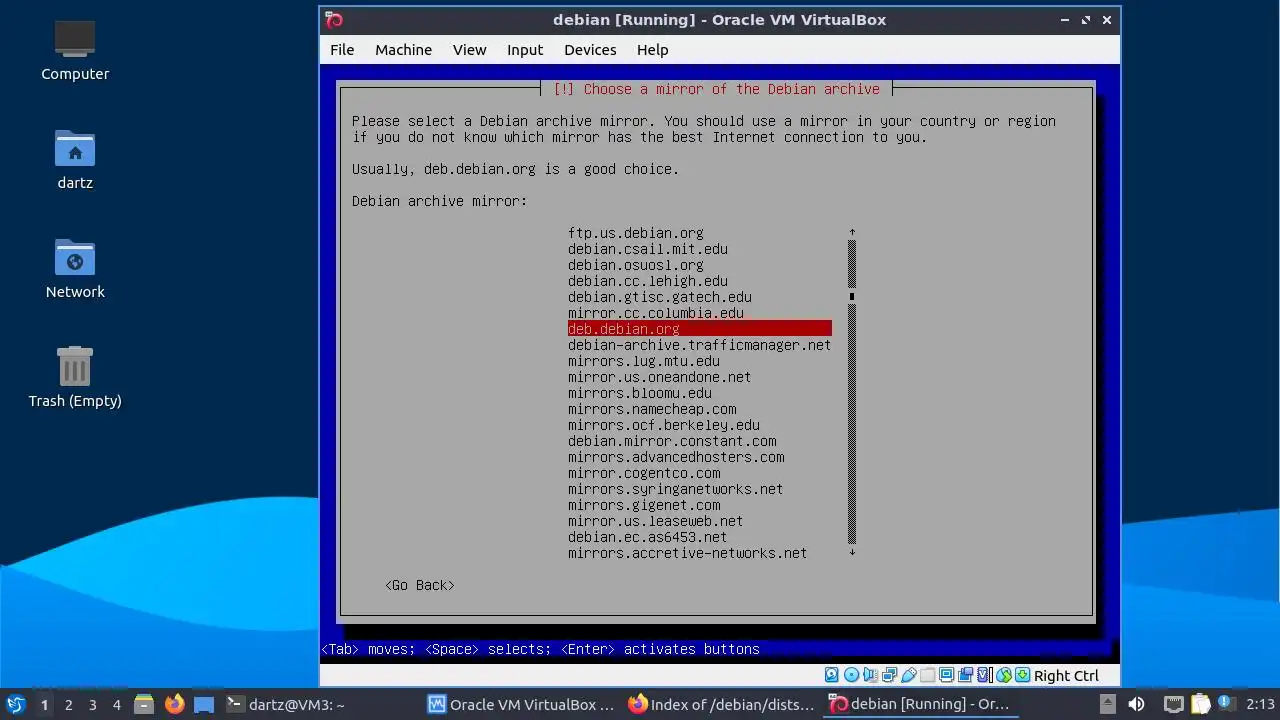This screenshot has height=720, width=1280.
Task: Open the Machine menu
Action: tap(403, 50)
